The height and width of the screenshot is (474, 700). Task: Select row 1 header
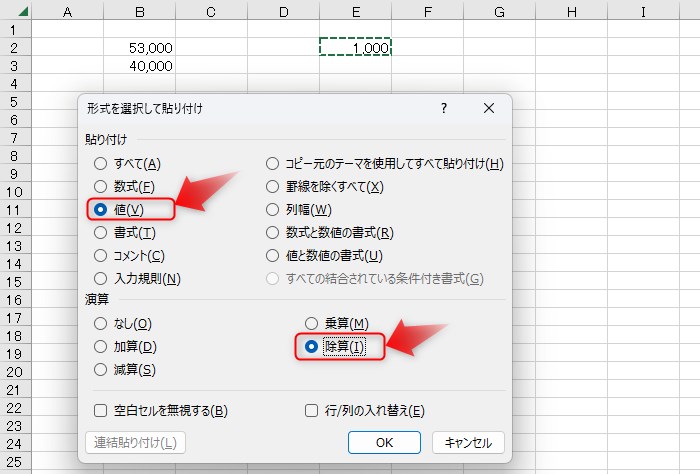(x=16, y=29)
